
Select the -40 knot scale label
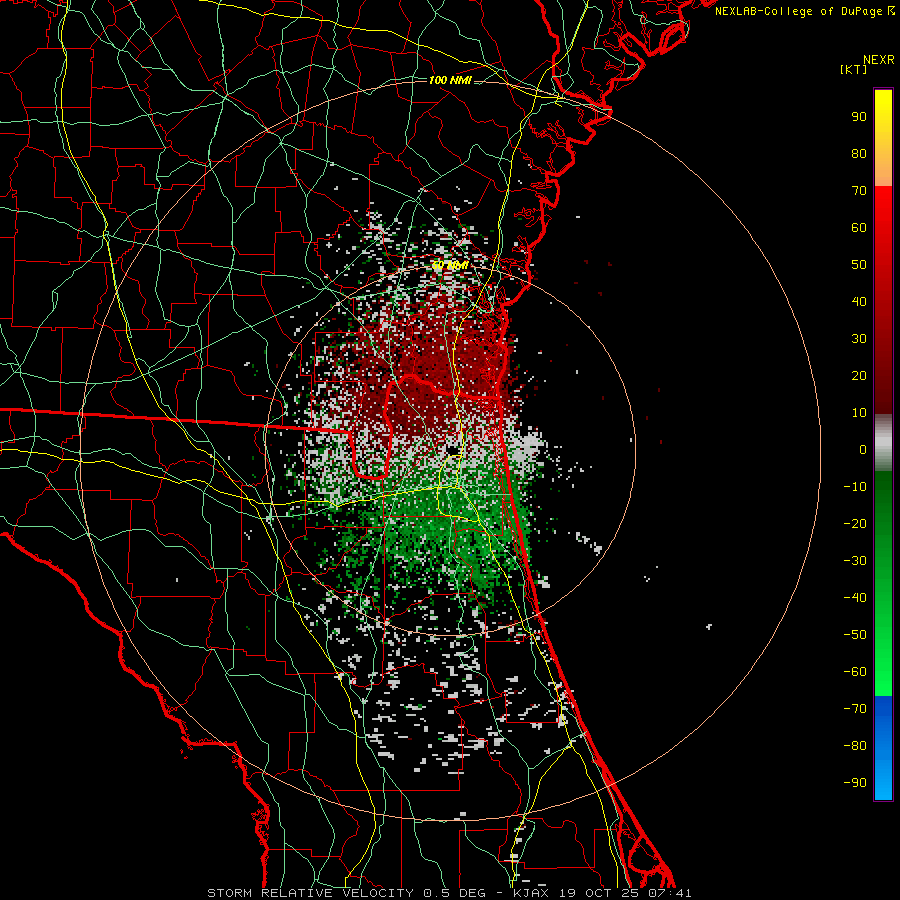coord(855,598)
